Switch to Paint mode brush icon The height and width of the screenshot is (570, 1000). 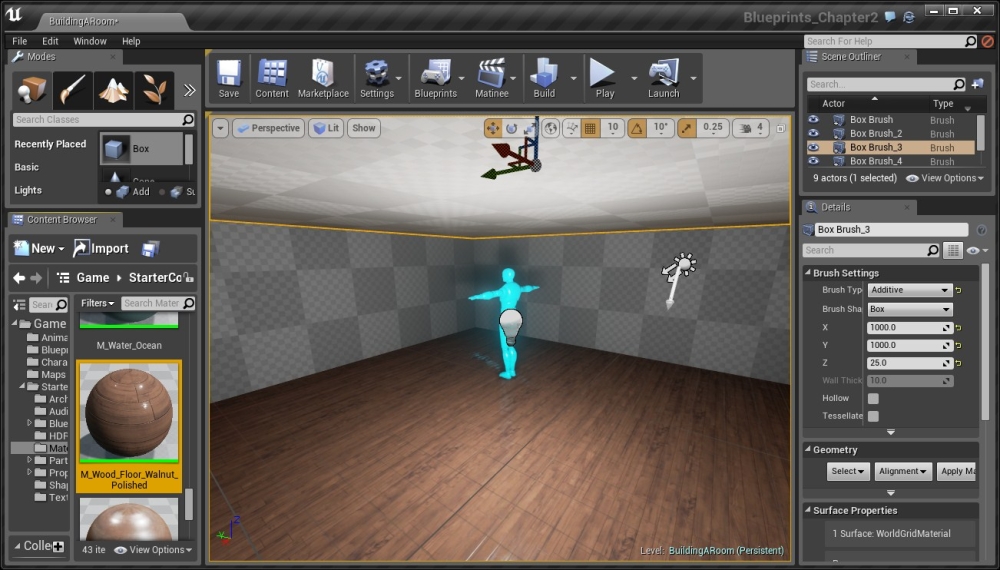click(x=72, y=89)
